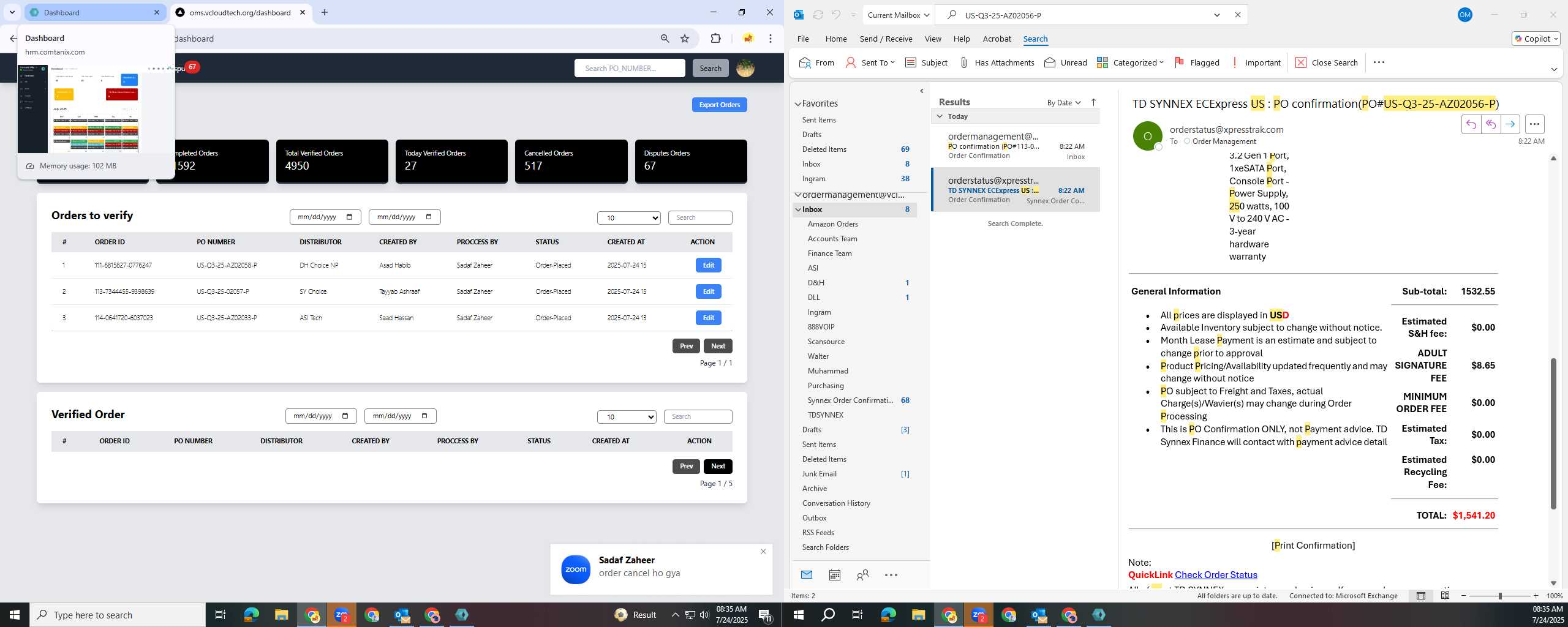The width and height of the screenshot is (1568, 627).
Task: Click the Forward arrow icon in email header
Action: pos(1510,124)
